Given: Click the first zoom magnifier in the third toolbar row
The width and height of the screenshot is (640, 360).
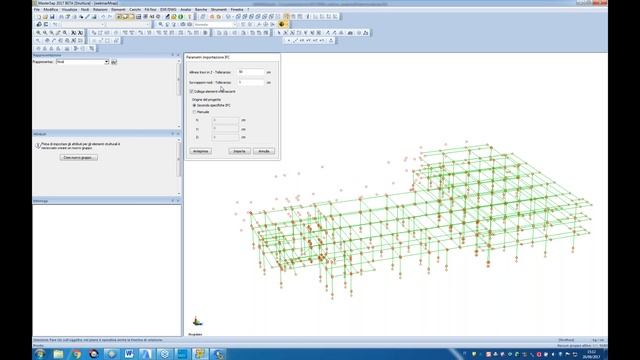Looking at the screenshot, I should tap(38, 33).
